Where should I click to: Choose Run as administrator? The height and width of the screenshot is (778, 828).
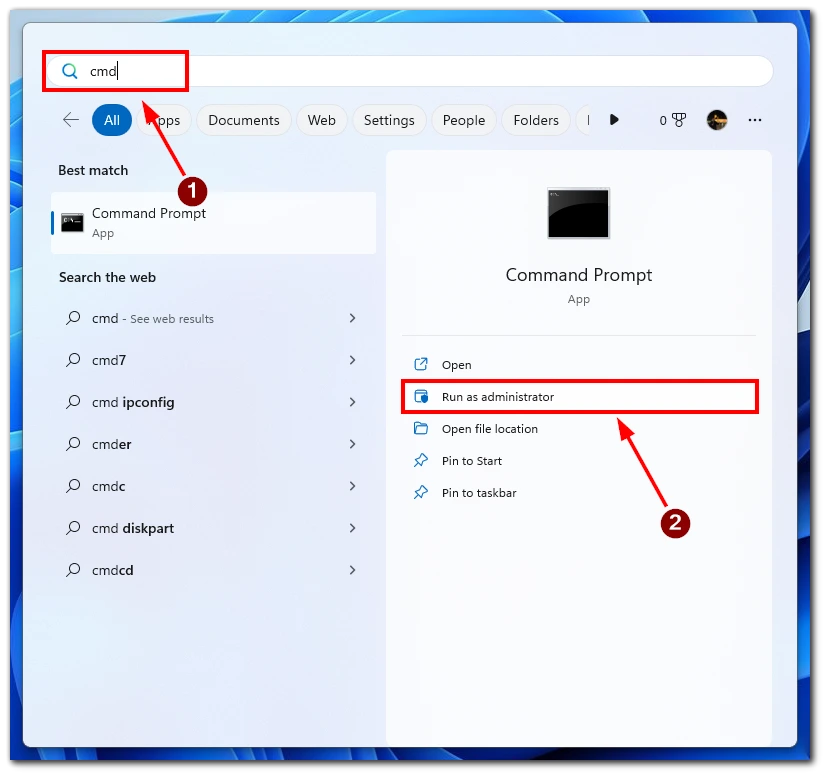pyautogui.click(x=579, y=397)
